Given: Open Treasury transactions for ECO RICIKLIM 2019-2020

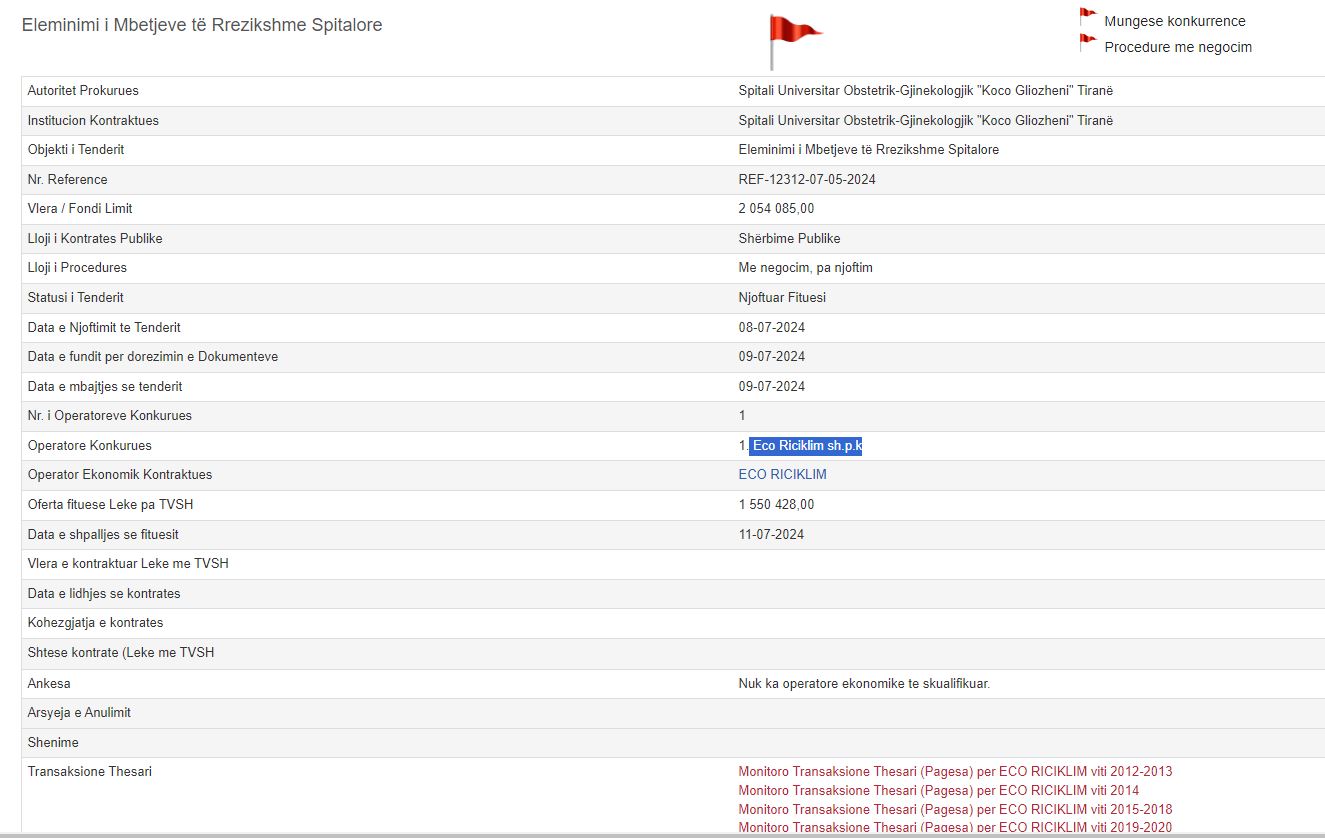Looking at the screenshot, I should pos(954,827).
